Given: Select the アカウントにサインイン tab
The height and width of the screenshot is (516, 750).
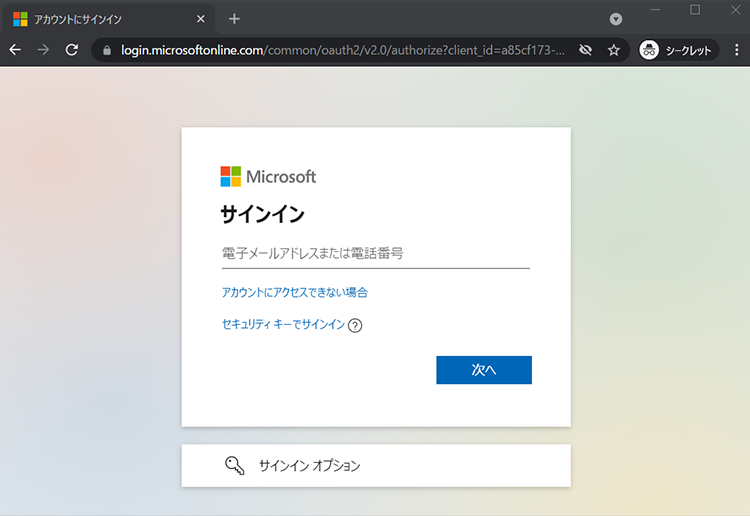Looking at the screenshot, I should [x=108, y=19].
